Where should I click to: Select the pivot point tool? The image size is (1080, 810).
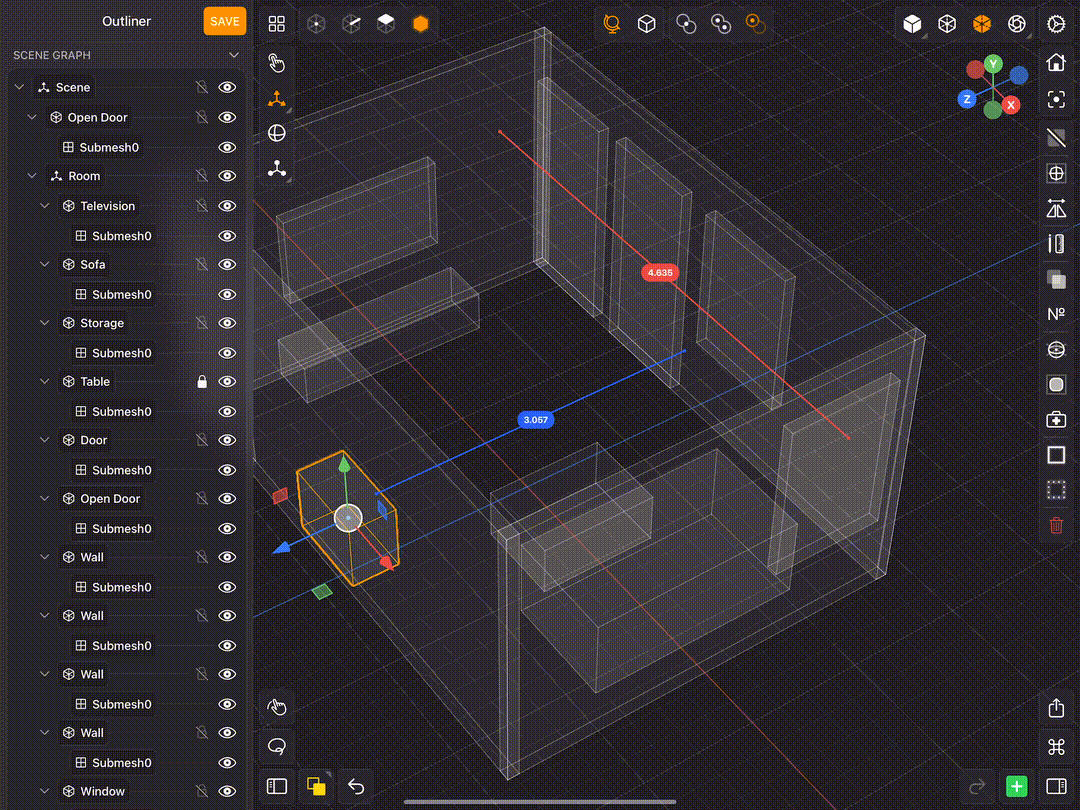tap(277, 169)
